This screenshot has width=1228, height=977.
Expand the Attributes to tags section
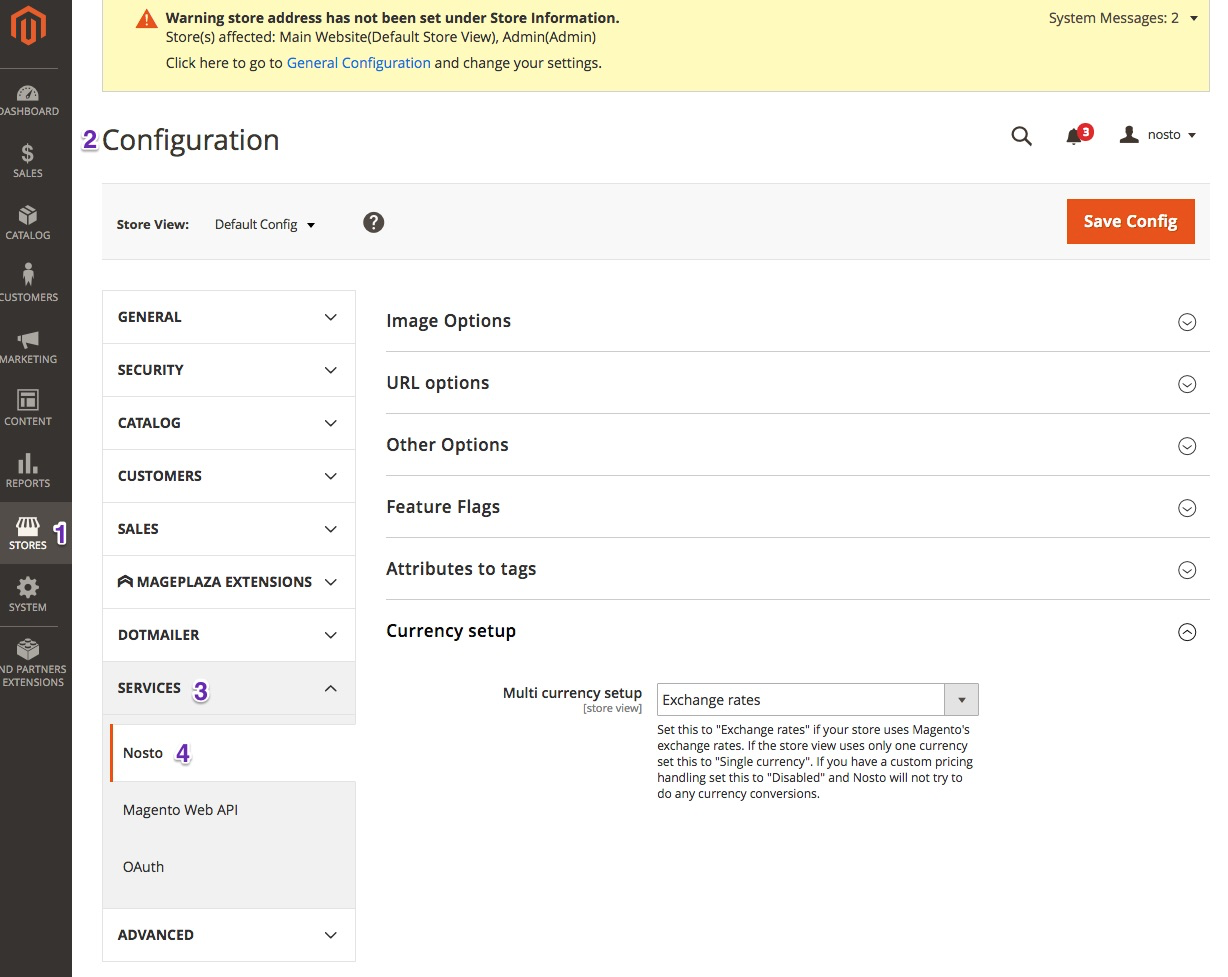click(797, 569)
